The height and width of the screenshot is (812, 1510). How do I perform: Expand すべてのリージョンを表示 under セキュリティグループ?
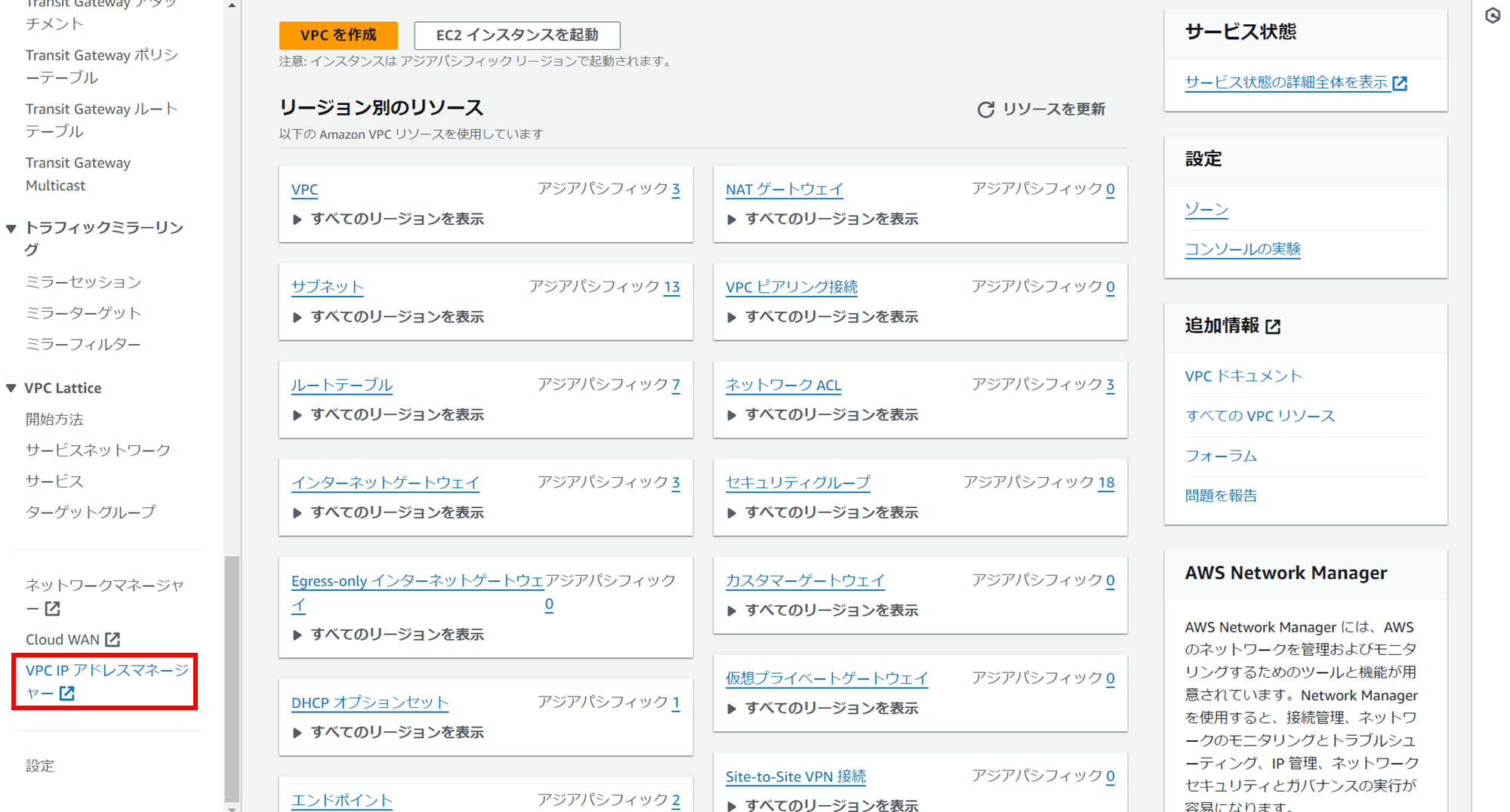[822, 512]
